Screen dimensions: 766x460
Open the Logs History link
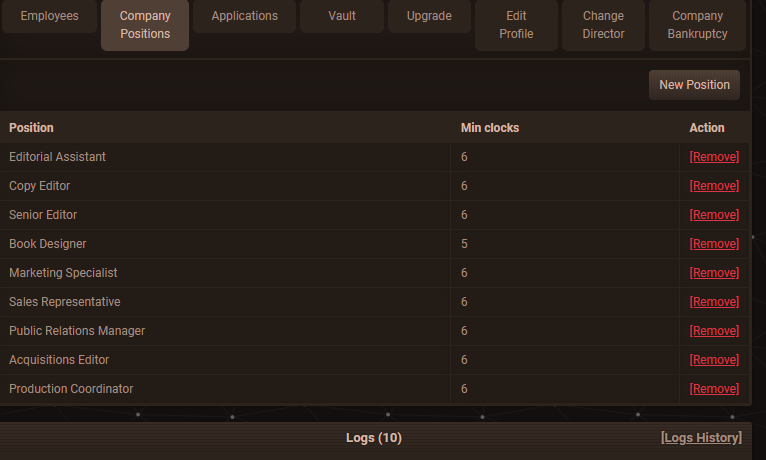pyautogui.click(x=701, y=438)
